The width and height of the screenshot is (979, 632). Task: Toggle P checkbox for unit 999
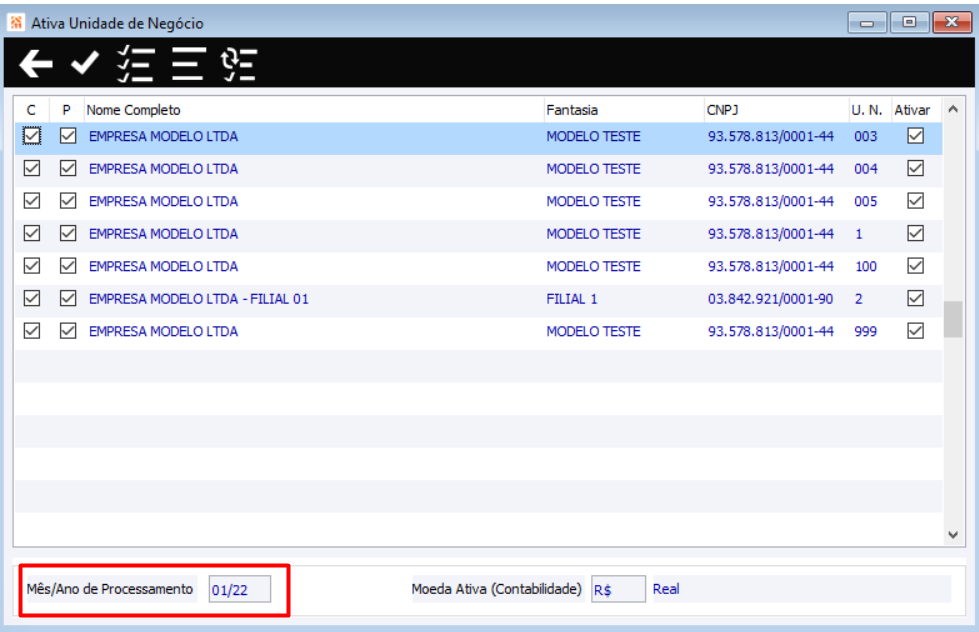(68, 331)
